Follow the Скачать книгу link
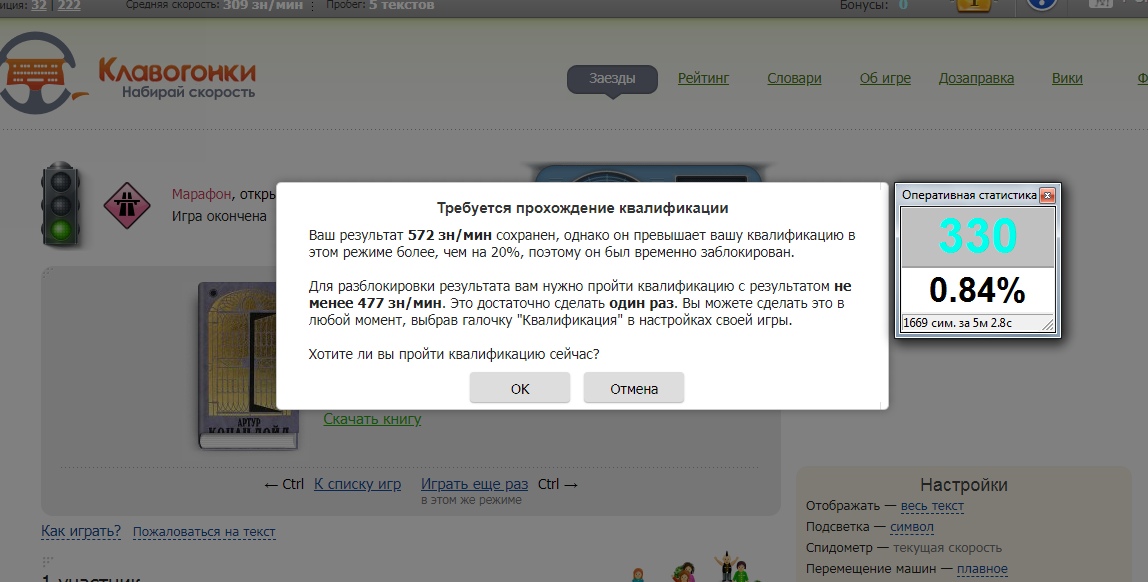The height and width of the screenshot is (582, 1148). 372,419
